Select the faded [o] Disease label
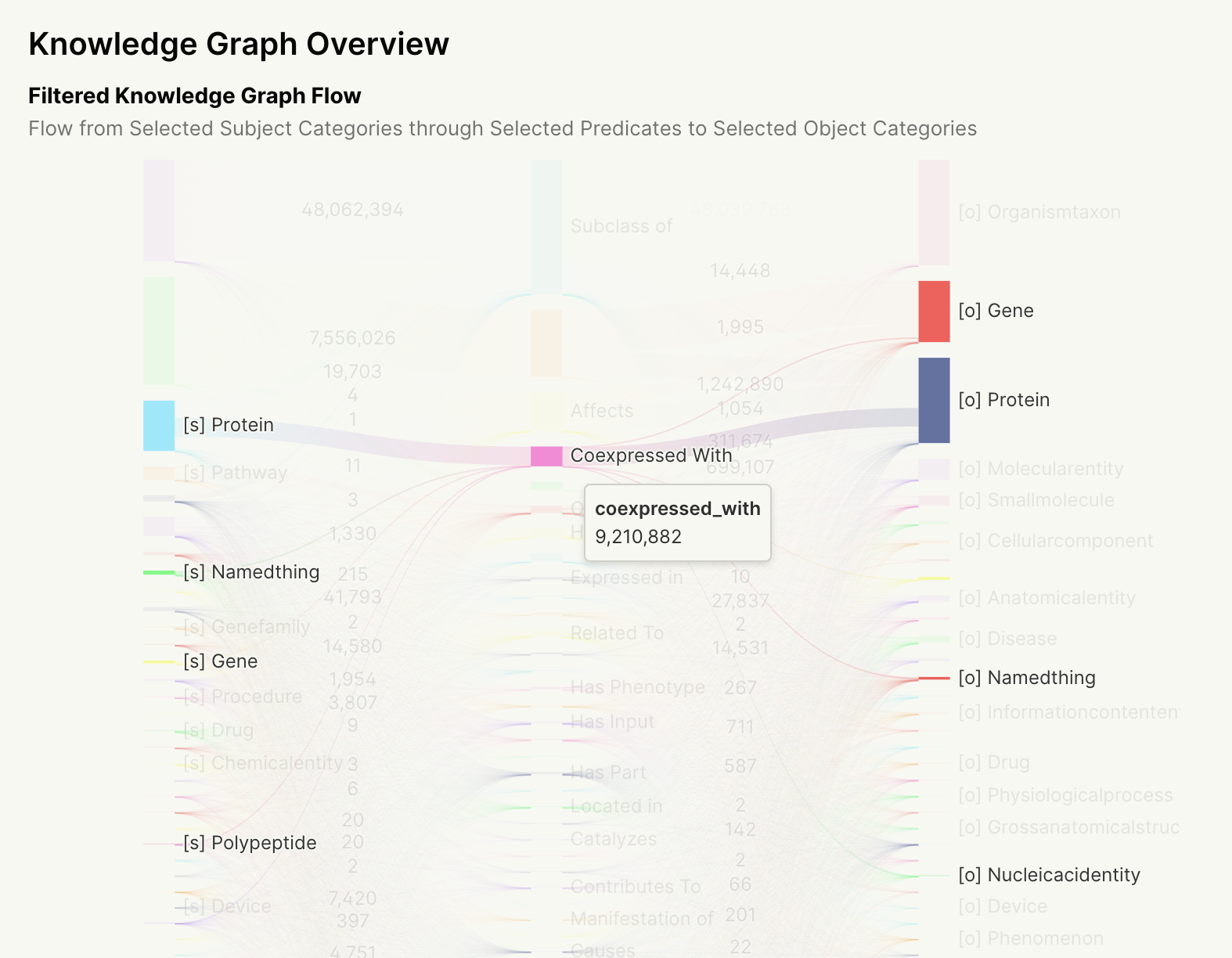This screenshot has height=958, width=1232. pyautogui.click(x=1007, y=639)
